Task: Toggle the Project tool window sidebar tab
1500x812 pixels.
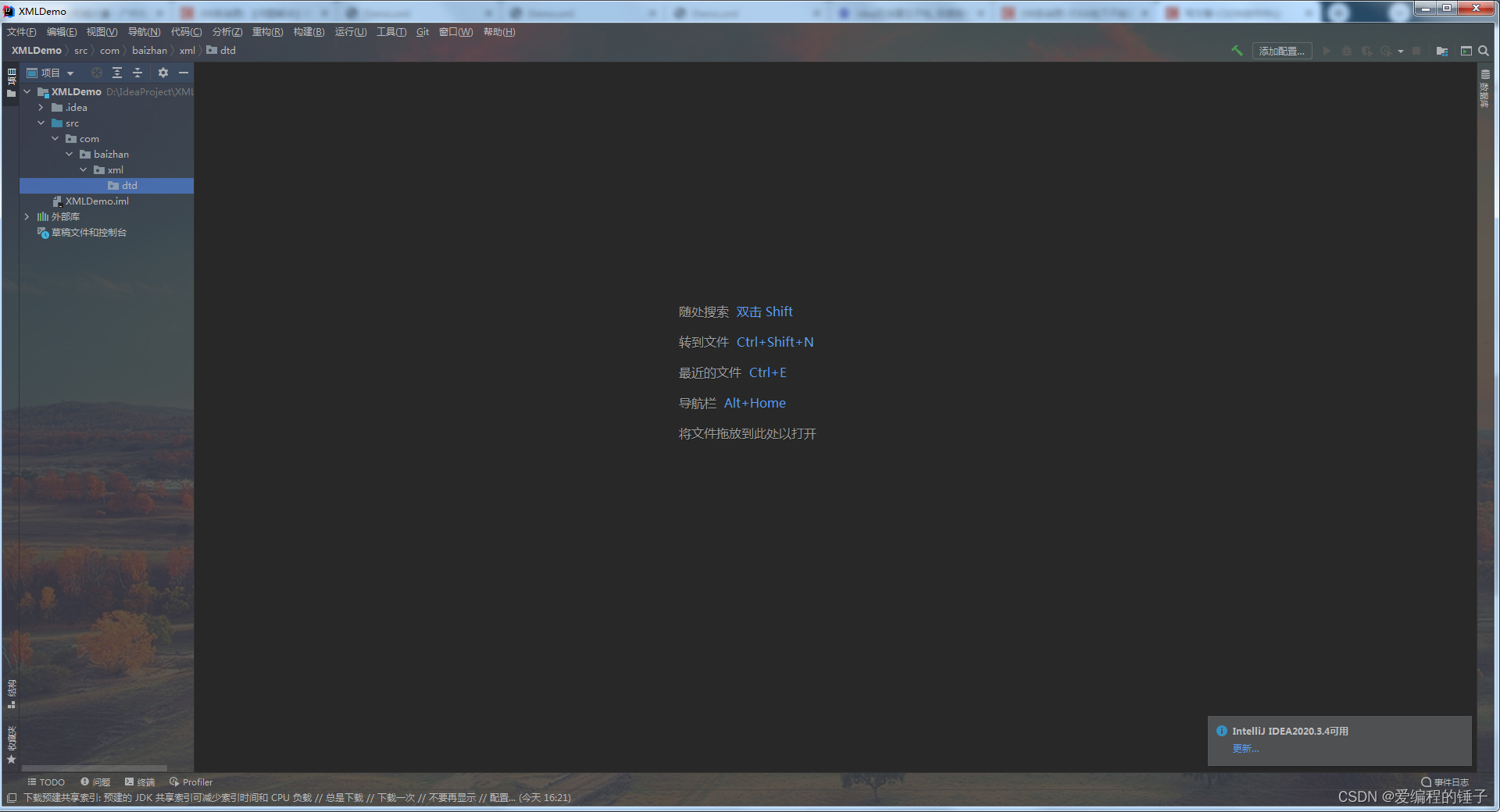Action: tap(11, 83)
